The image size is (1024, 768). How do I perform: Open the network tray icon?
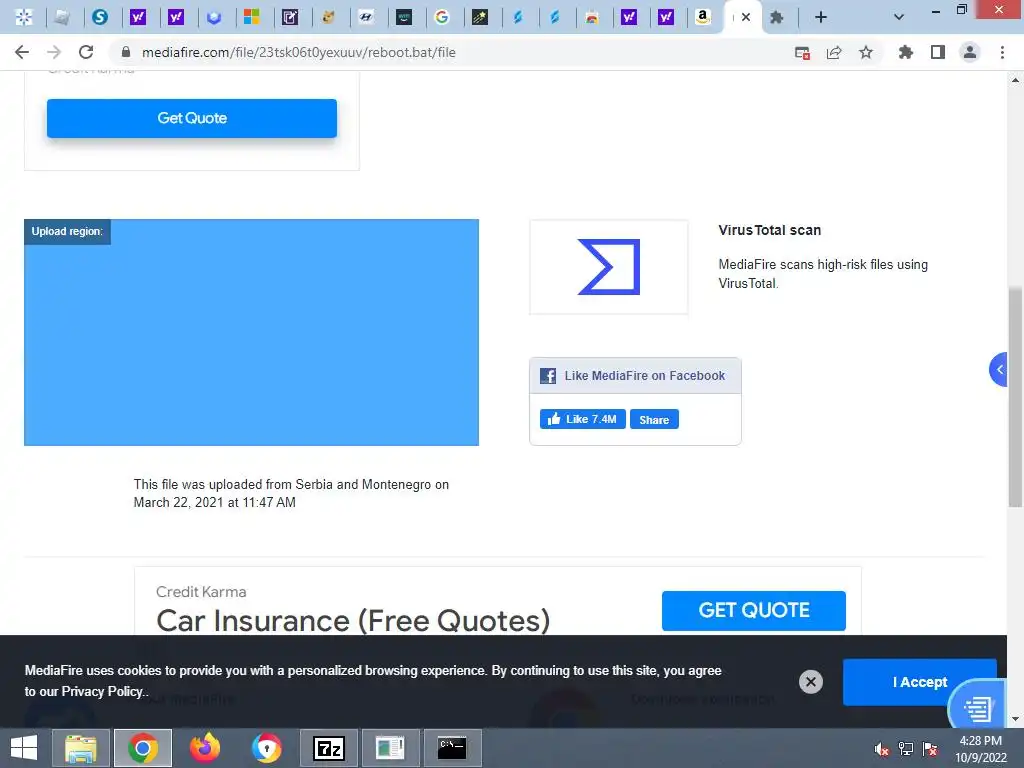coord(906,749)
